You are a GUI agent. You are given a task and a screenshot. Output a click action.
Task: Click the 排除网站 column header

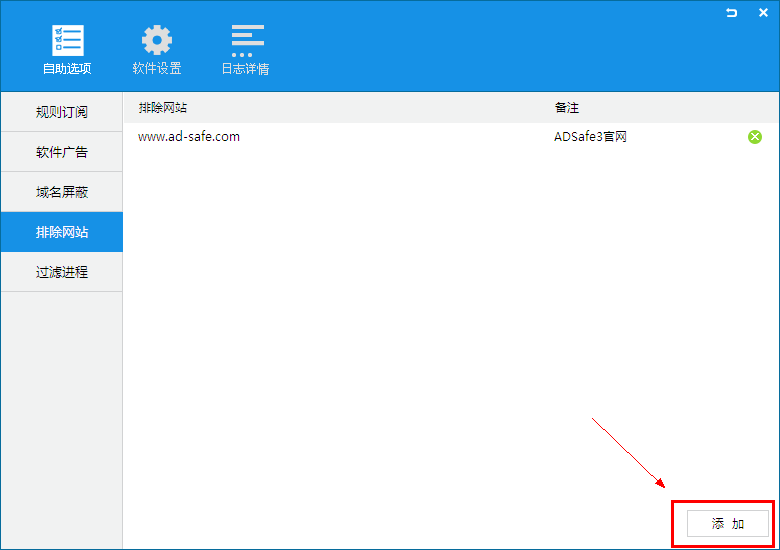163,108
